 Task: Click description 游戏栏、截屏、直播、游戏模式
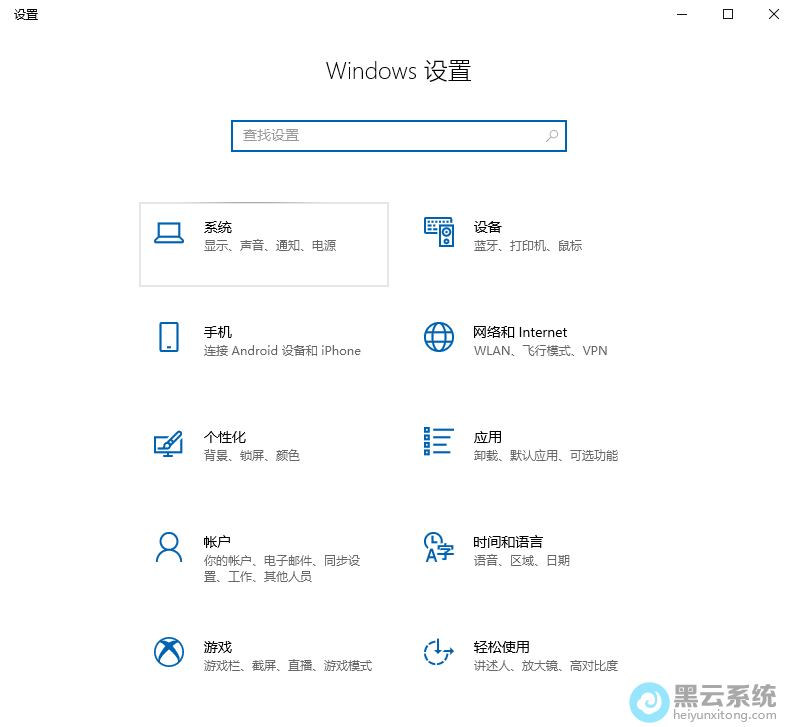click(288, 666)
